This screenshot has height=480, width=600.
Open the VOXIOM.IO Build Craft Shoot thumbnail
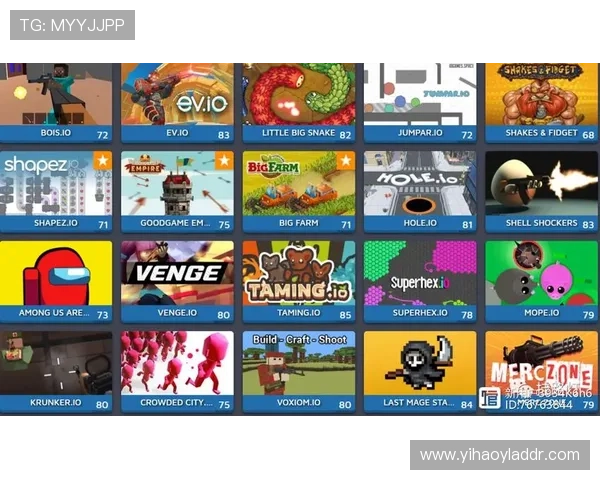pos(299,363)
